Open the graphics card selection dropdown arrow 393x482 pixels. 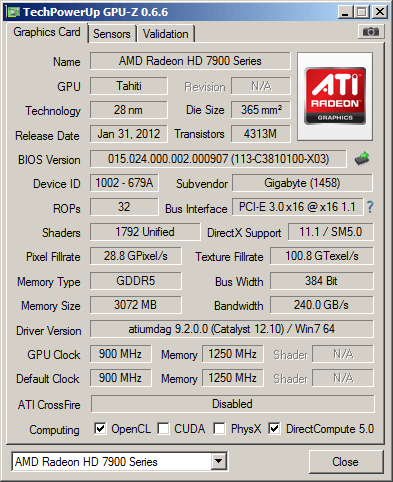click(218, 461)
